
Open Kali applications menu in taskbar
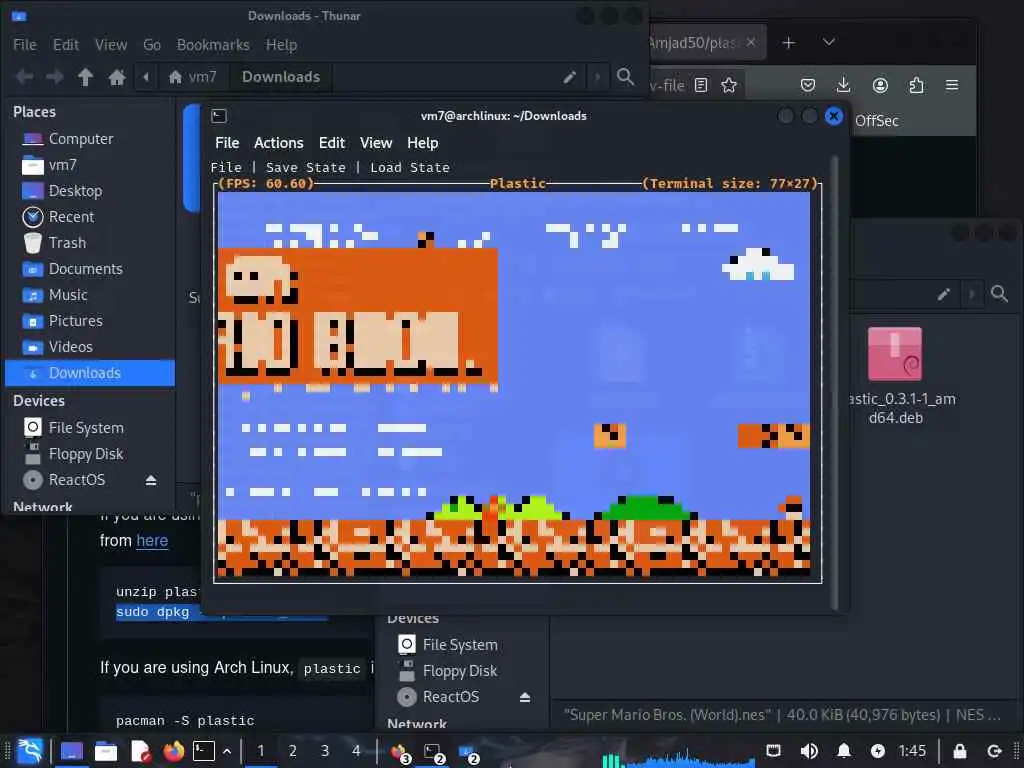coord(29,751)
